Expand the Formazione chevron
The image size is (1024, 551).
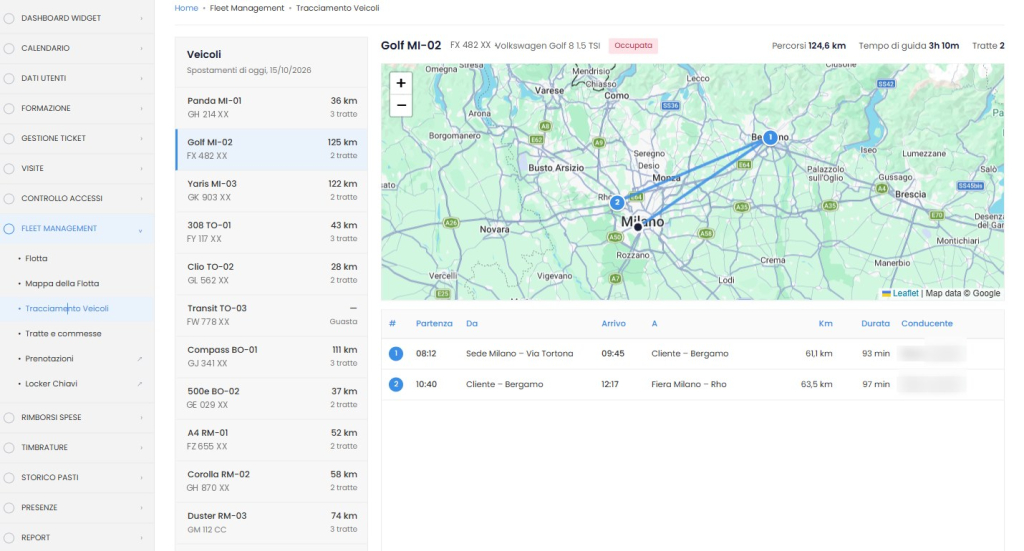pyautogui.click(x=141, y=108)
